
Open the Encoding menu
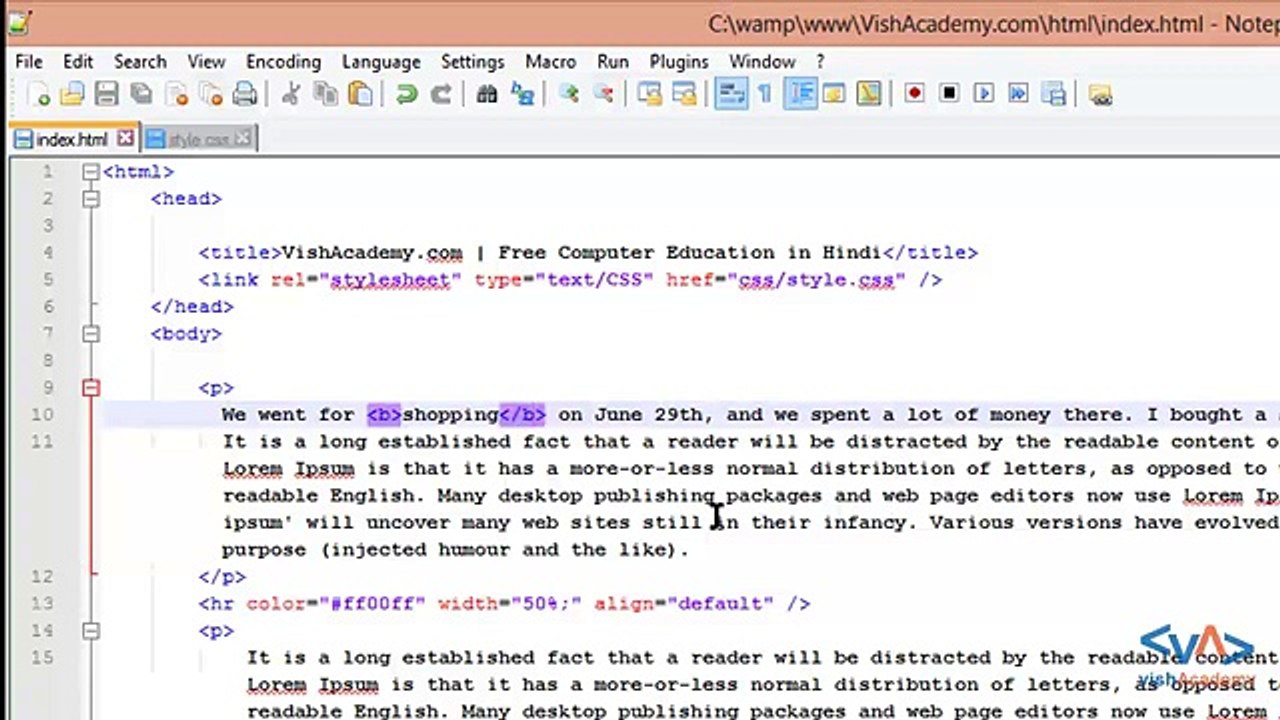pyautogui.click(x=283, y=62)
